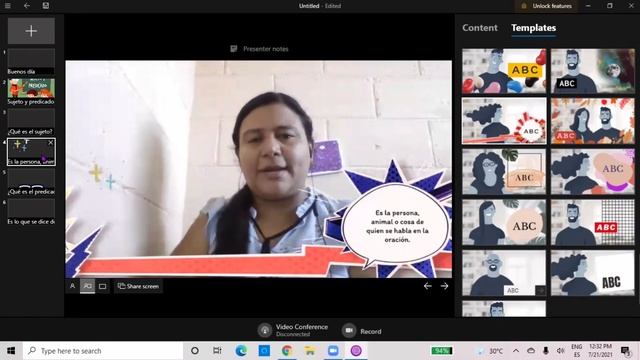The height and width of the screenshot is (360, 640).
Task: Delete slide 4 with its X icon
Action: click(x=51, y=142)
